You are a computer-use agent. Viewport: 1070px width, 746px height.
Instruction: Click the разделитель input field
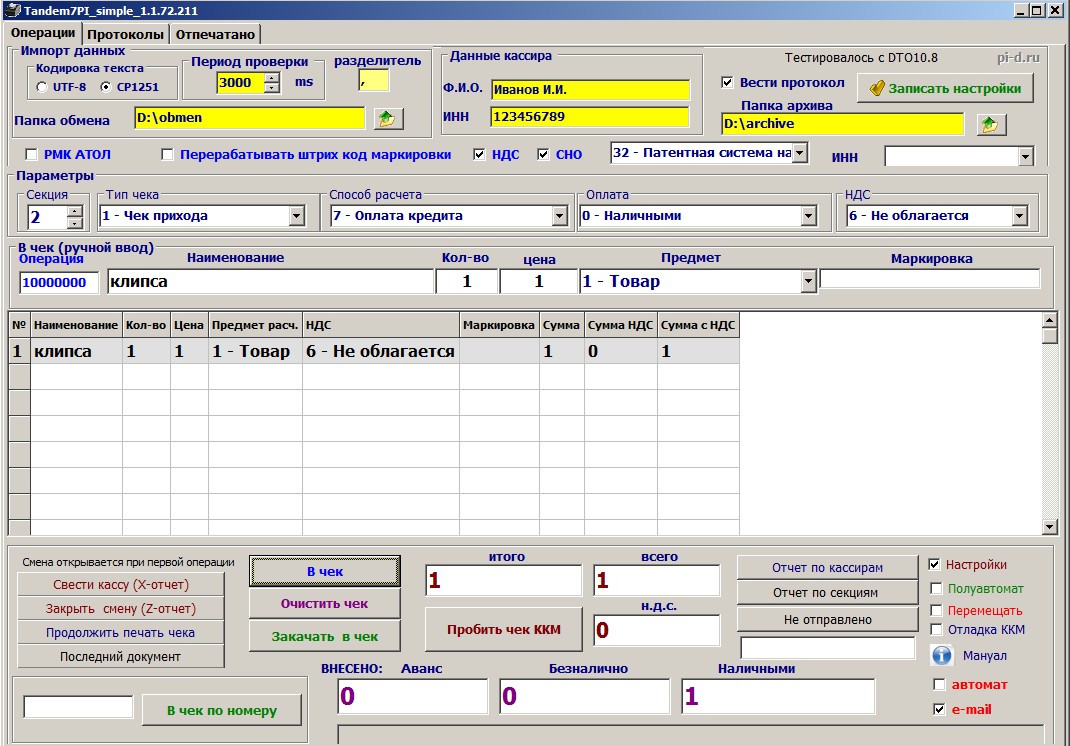[x=373, y=81]
